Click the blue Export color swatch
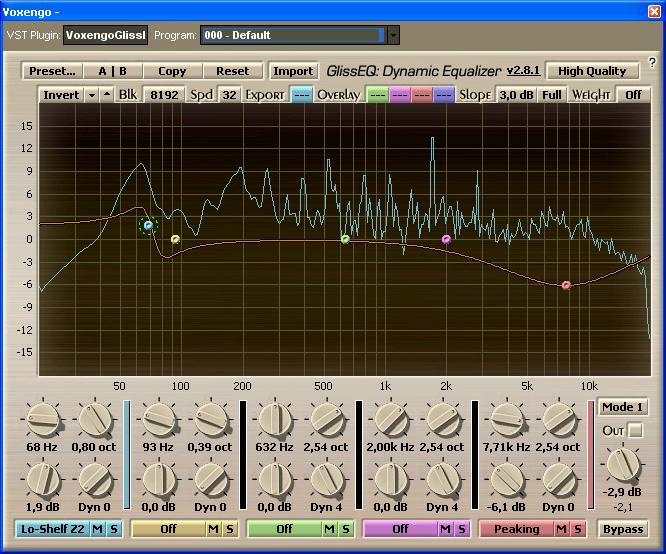Screen dimensions: 666x554 [x=301, y=95]
